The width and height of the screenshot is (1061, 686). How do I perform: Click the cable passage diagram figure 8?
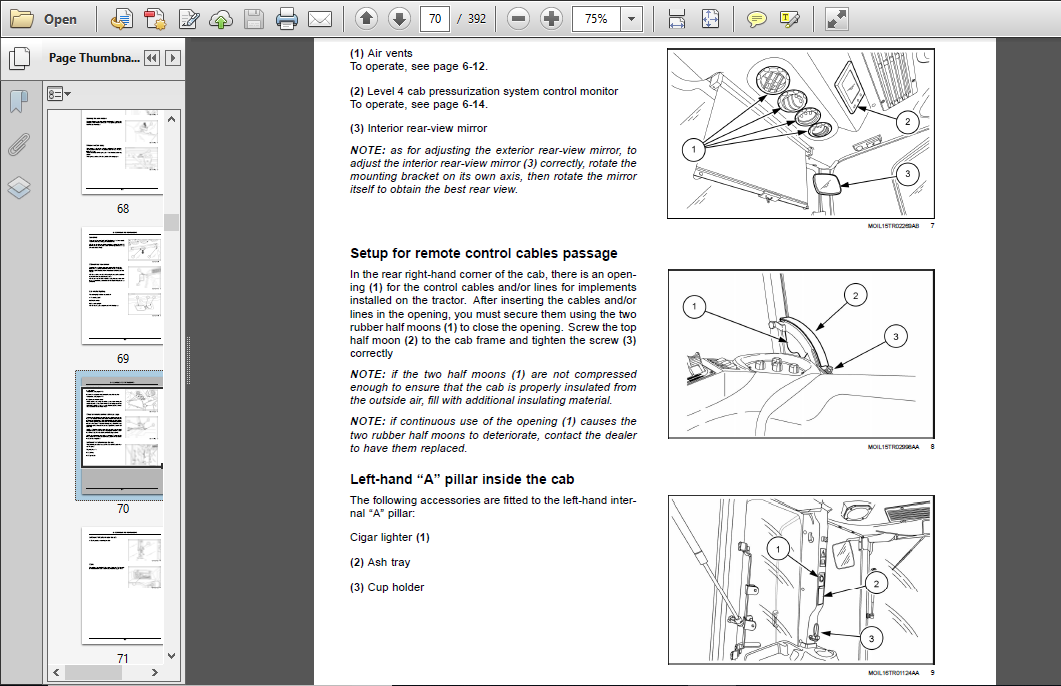point(801,354)
